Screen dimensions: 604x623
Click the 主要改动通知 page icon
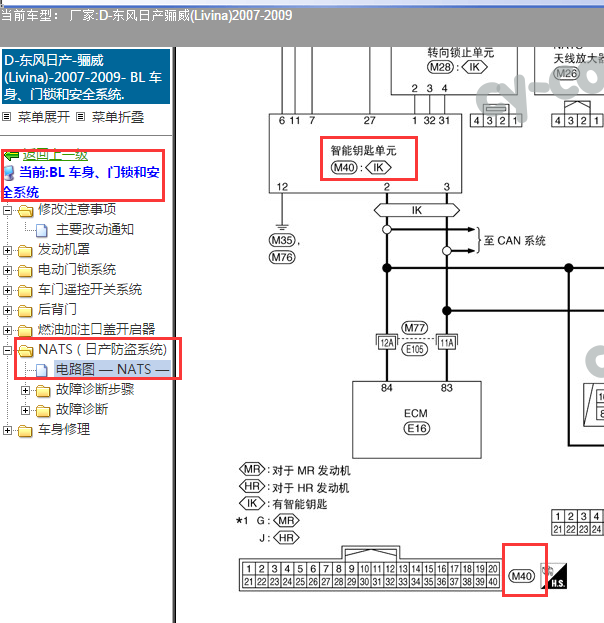coord(42,230)
